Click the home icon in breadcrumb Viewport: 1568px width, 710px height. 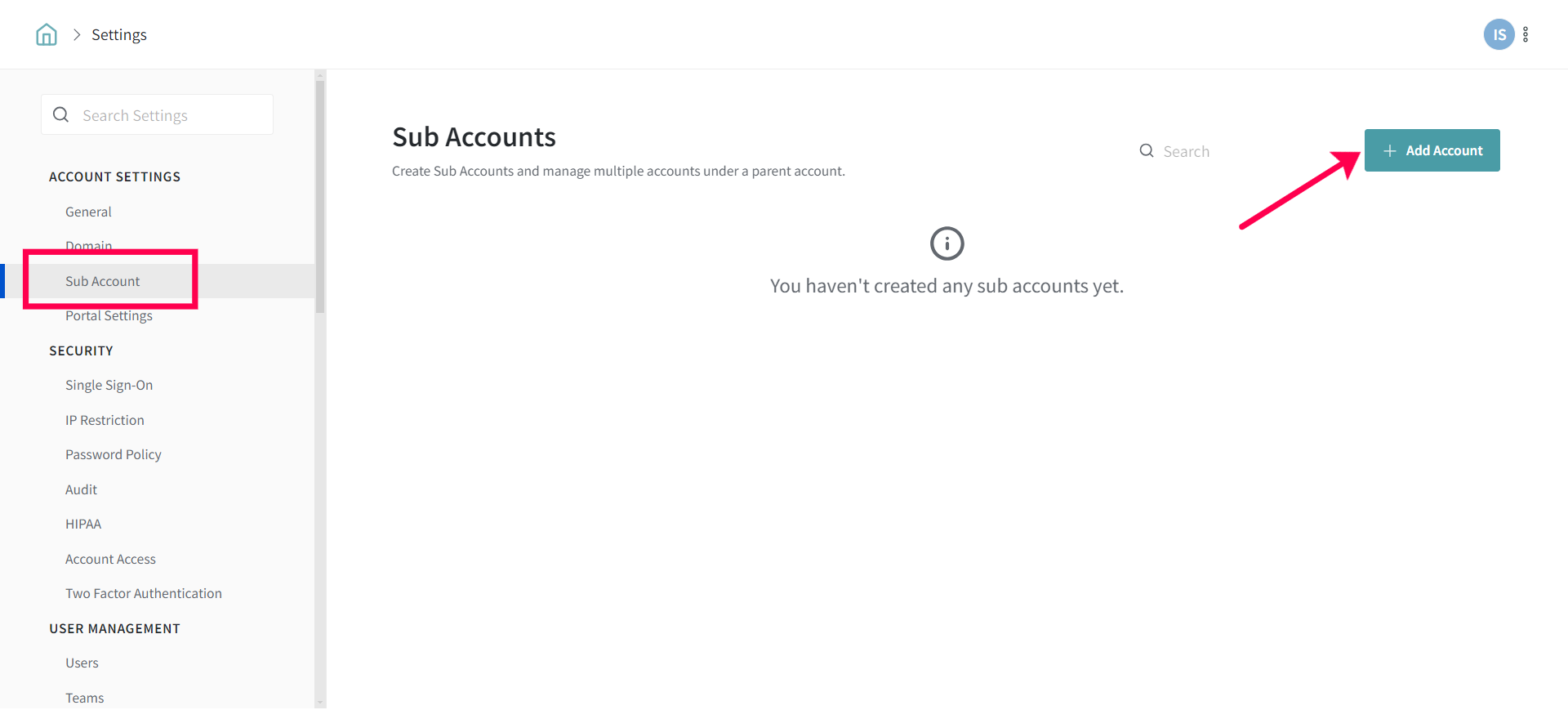(x=47, y=34)
